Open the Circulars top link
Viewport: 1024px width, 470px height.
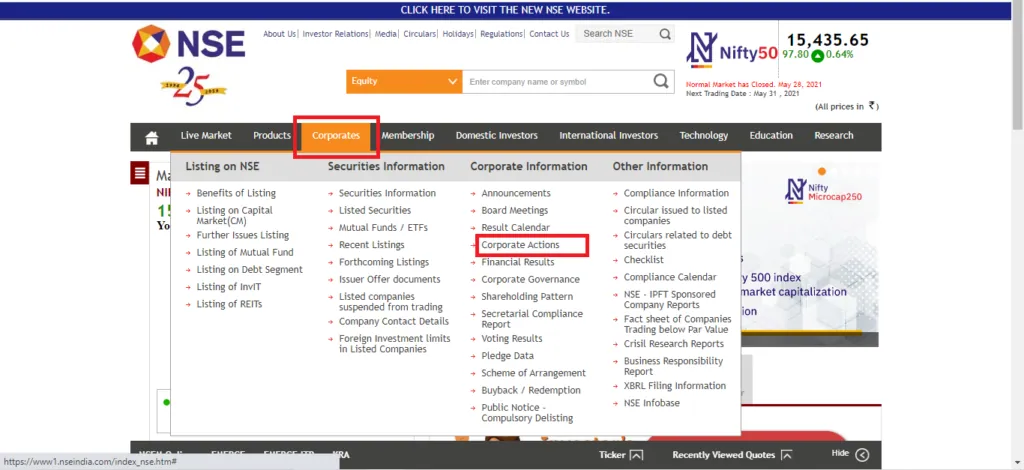tap(419, 34)
